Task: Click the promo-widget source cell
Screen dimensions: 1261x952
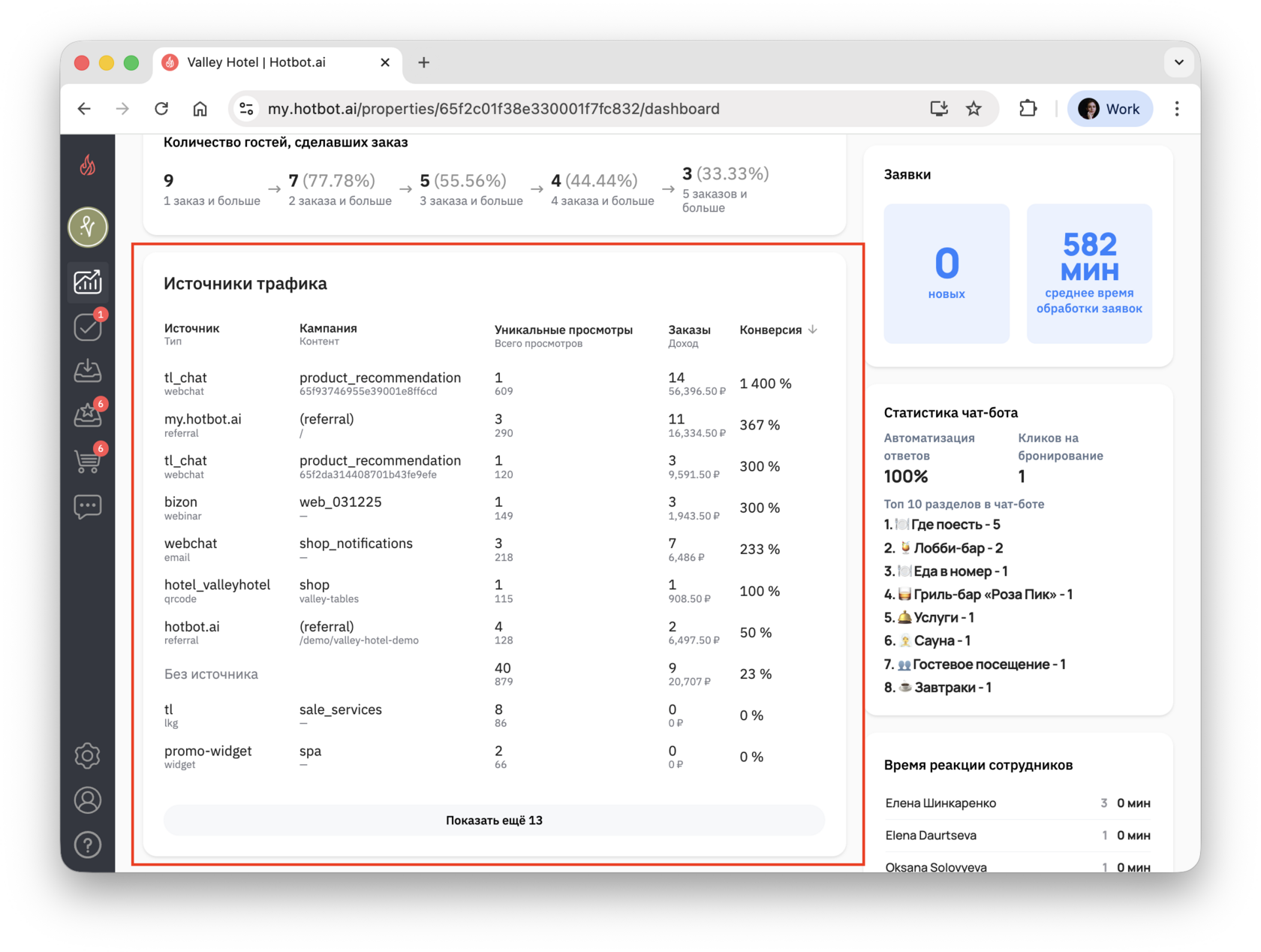Action: (x=208, y=751)
